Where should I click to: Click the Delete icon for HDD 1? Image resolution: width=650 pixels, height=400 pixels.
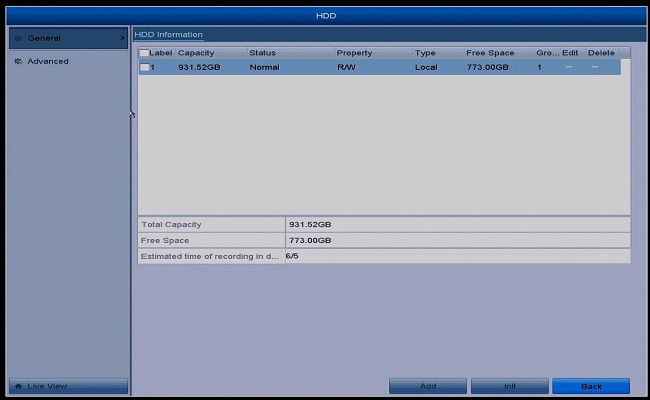point(595,67)
